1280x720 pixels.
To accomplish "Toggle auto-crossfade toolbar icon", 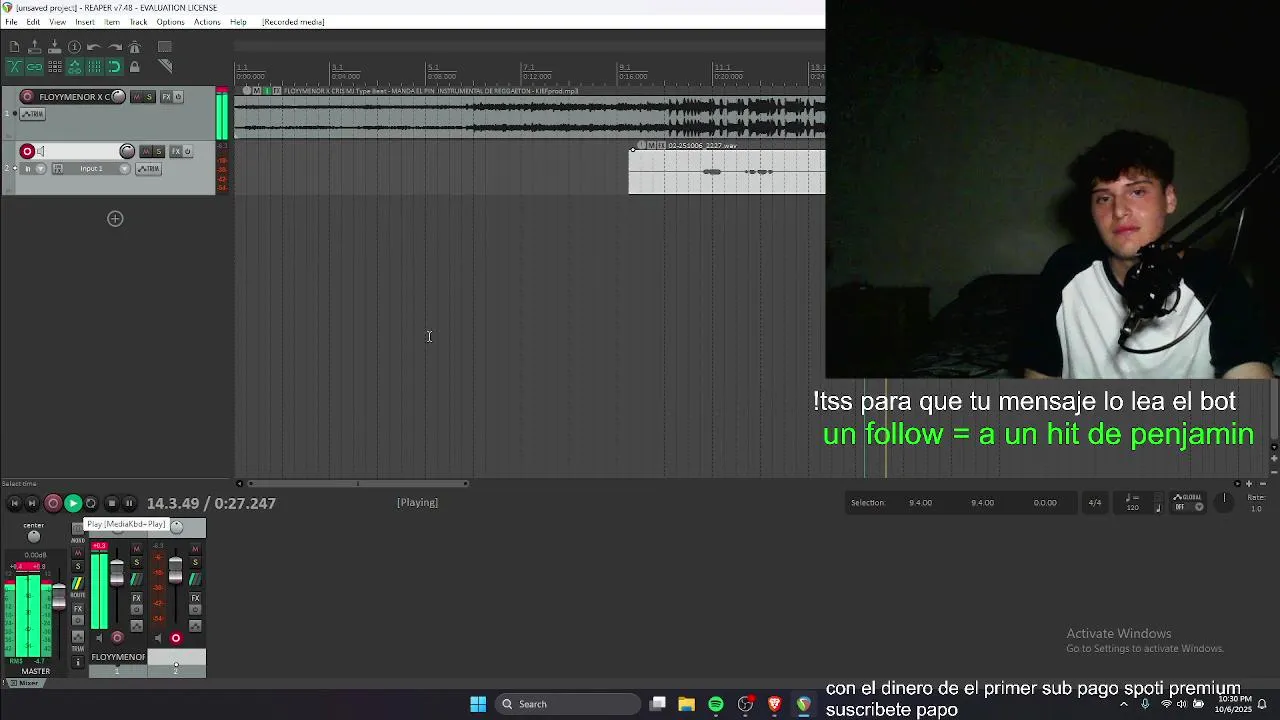I will (x=14, y=67).
